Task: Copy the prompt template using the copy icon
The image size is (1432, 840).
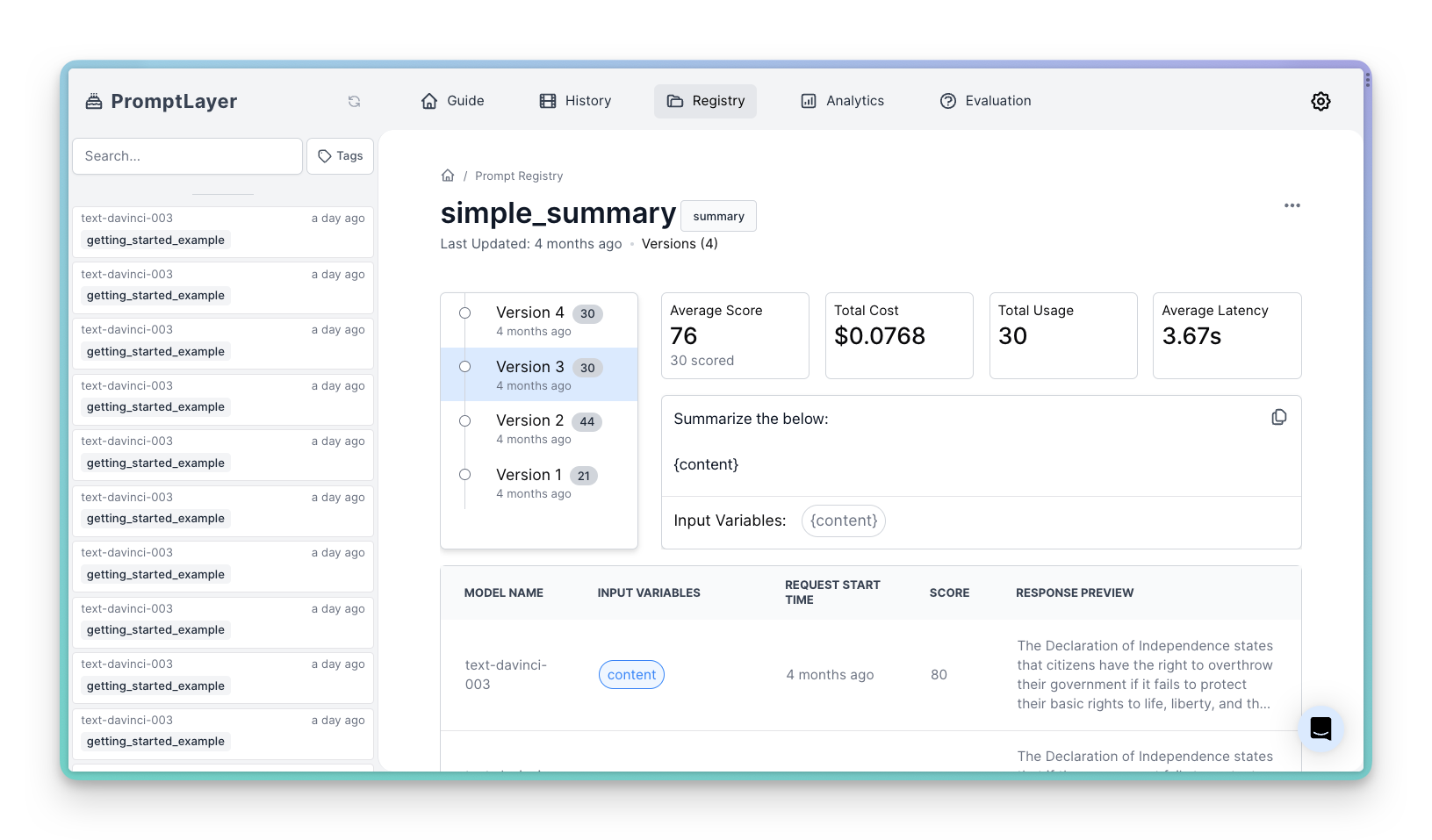Action: (x=1279, y=417)
